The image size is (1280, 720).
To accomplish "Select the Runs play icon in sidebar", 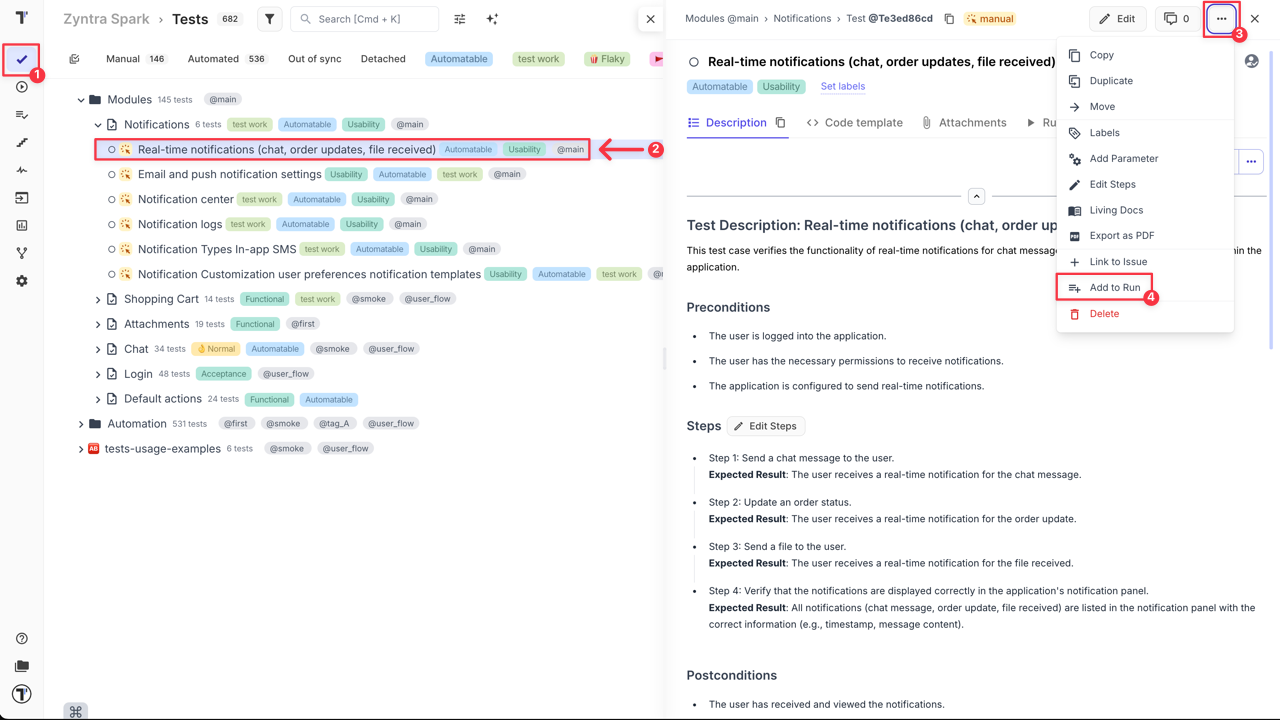I will coord(22,86).
